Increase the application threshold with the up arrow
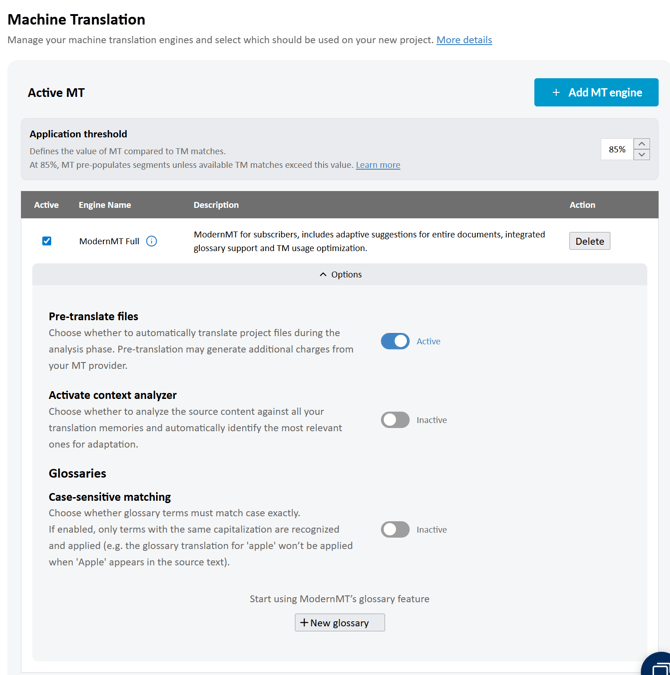670x675 pixels. (642, 144)
